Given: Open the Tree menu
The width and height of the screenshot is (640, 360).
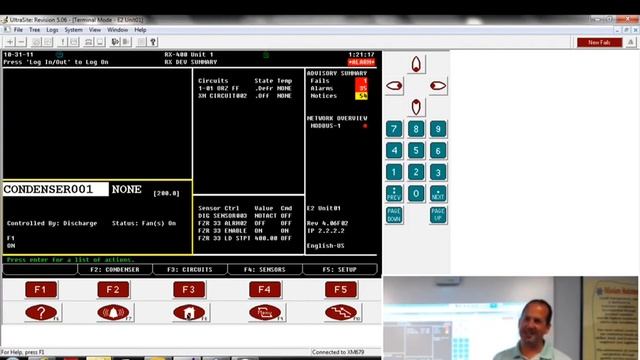Looking at the screenshot, I should pyautogui.click(x=34, y=30).
